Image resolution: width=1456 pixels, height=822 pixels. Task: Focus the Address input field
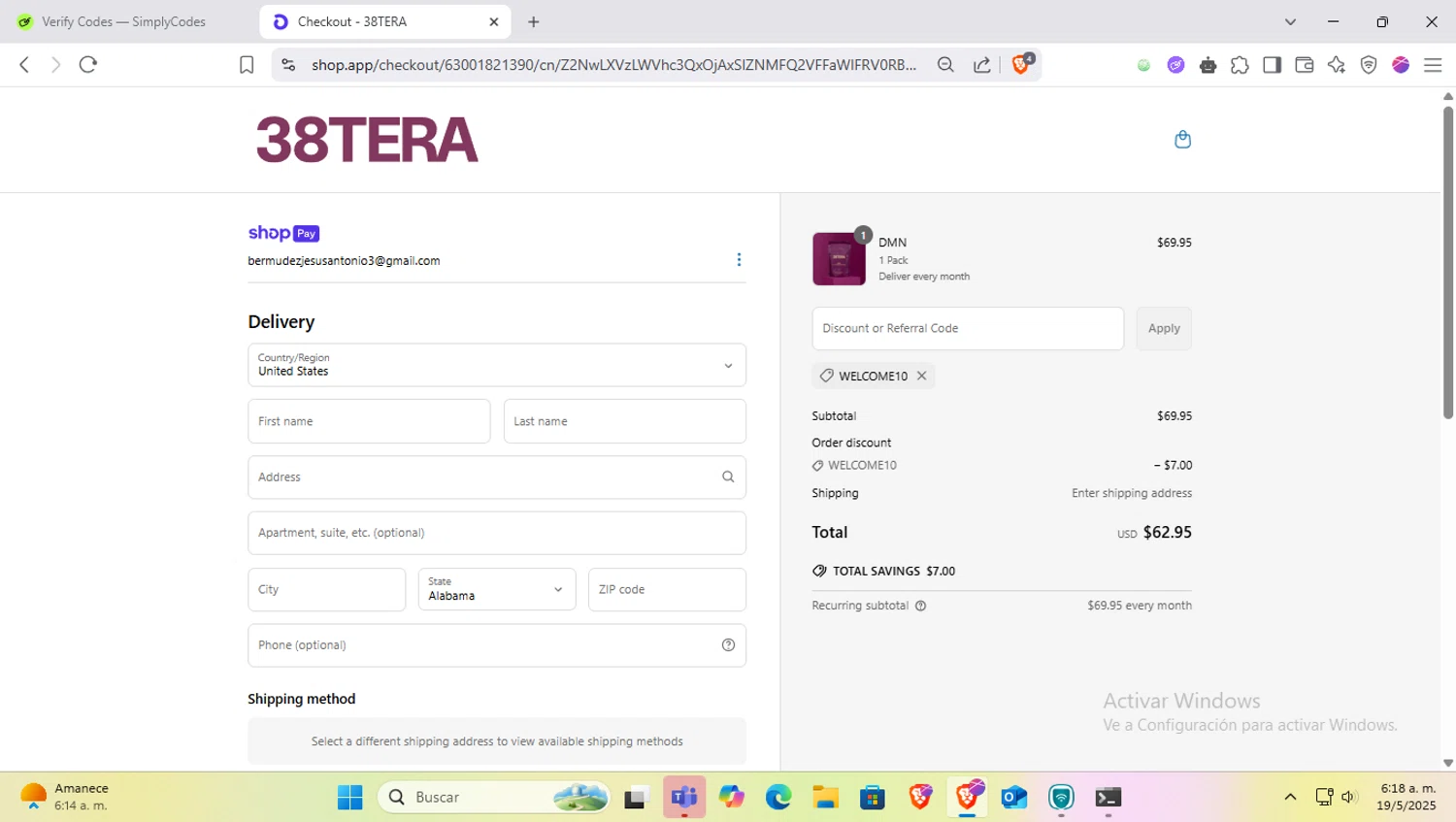[497, 477]
